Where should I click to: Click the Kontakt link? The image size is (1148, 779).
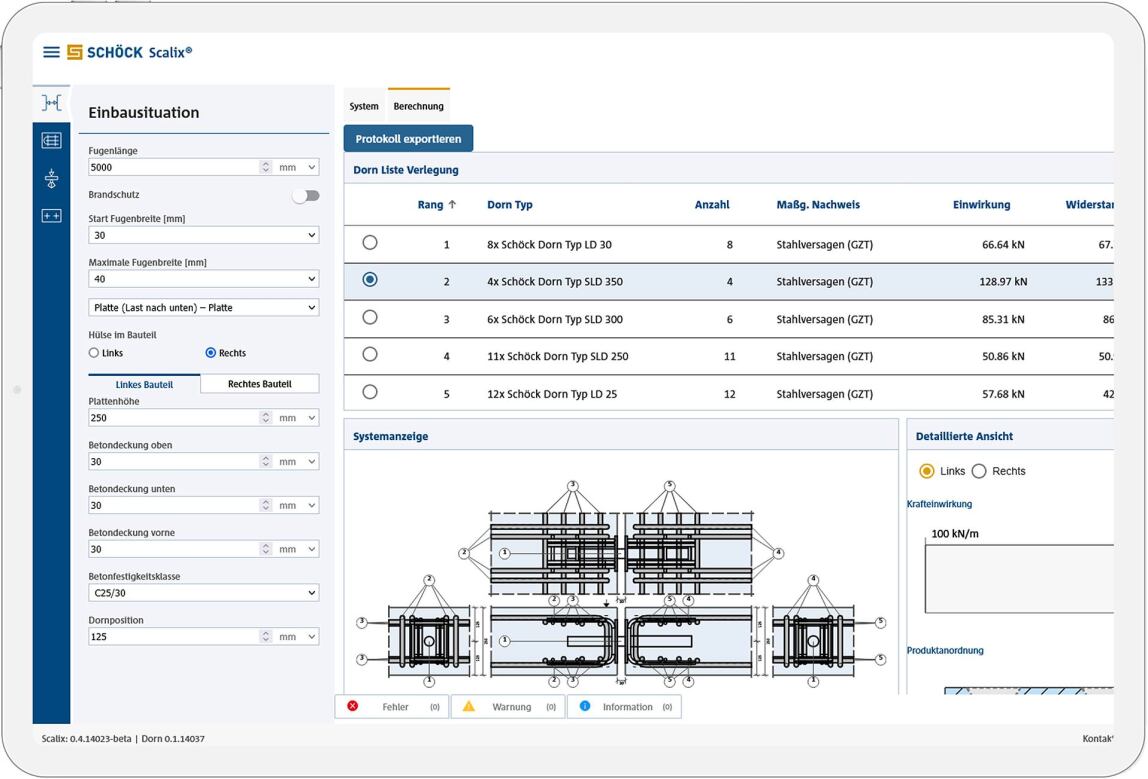pyautogui.click(x=1097, y=738)
